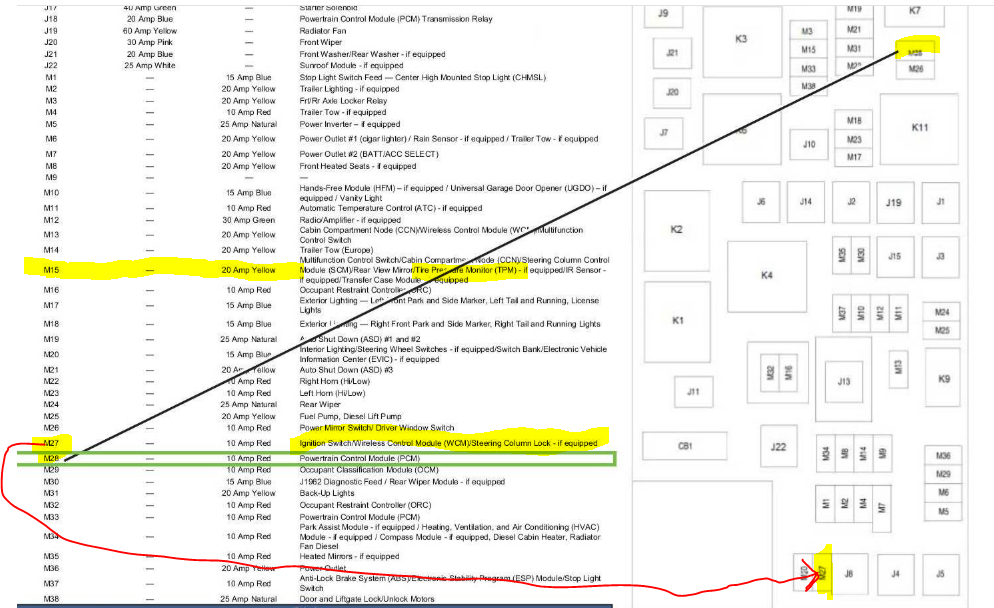Click fuse J9 in the diagram
994x608 pixels.
click(x=663, y=15)
